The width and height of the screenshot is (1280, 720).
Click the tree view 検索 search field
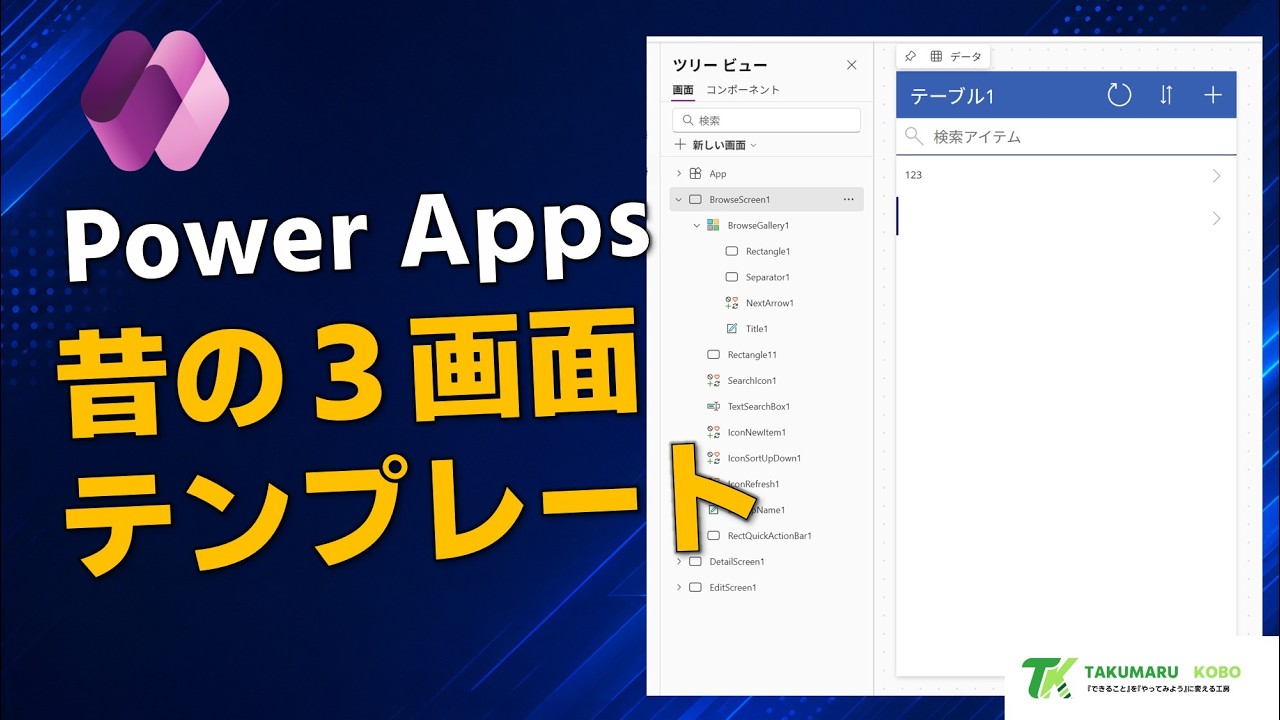click(x=766, y=120)
